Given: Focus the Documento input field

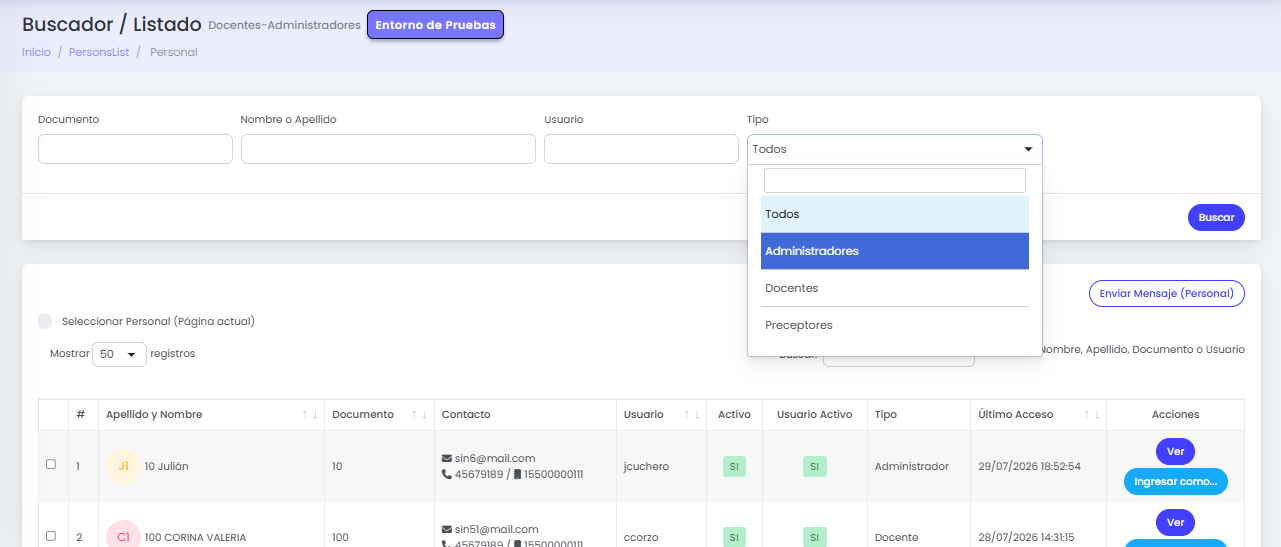Looking at the screenshot, I should click(x=135, y=149).
